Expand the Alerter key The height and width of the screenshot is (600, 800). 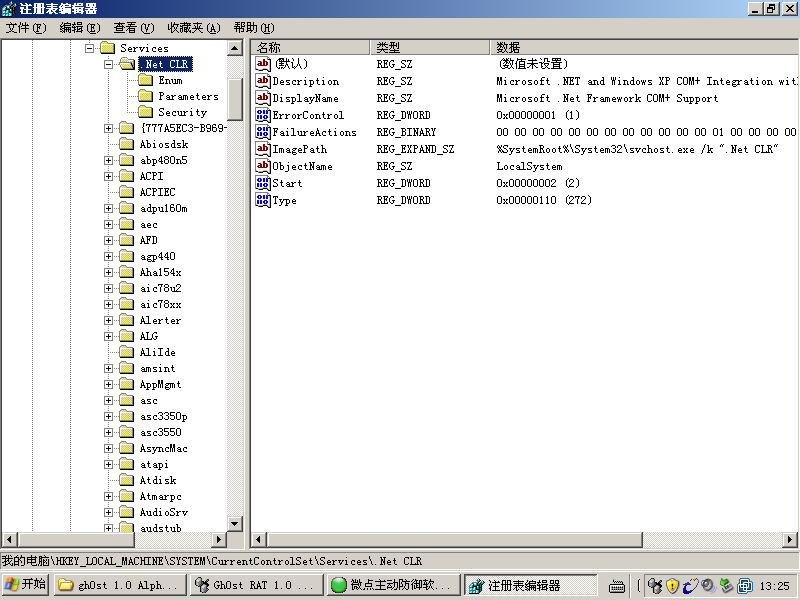109,320
